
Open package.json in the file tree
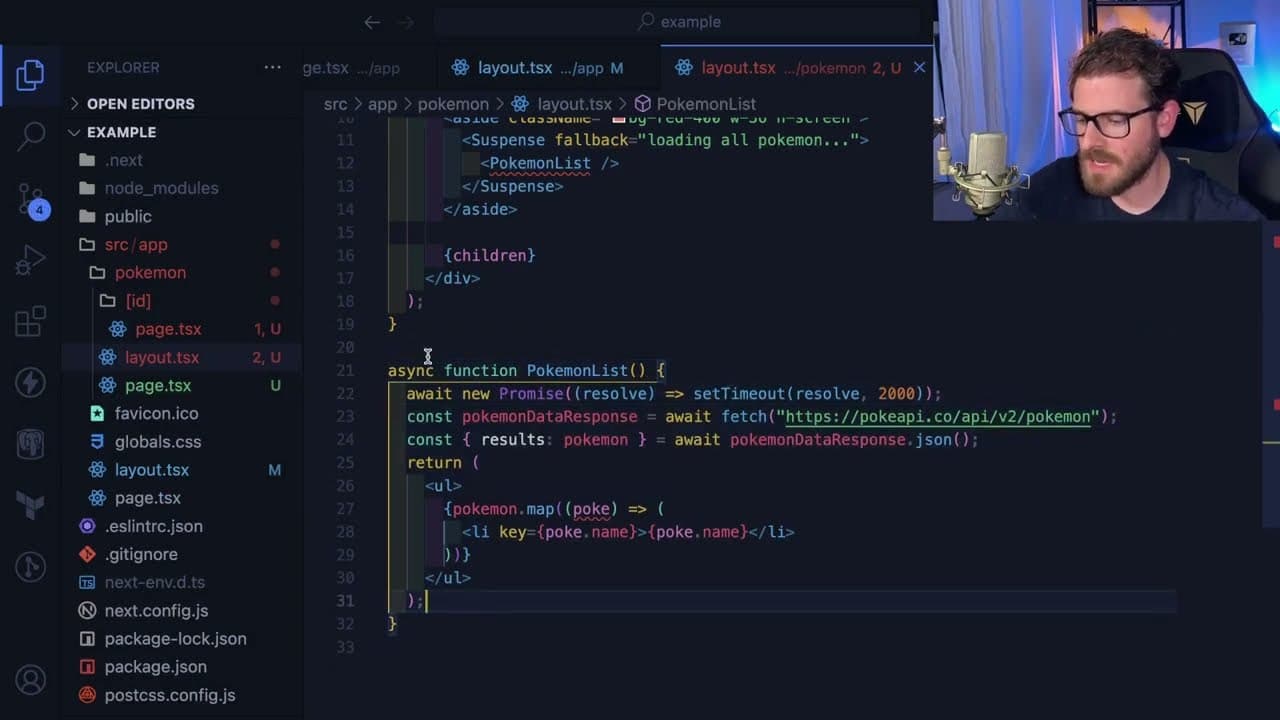pos(155,667)
